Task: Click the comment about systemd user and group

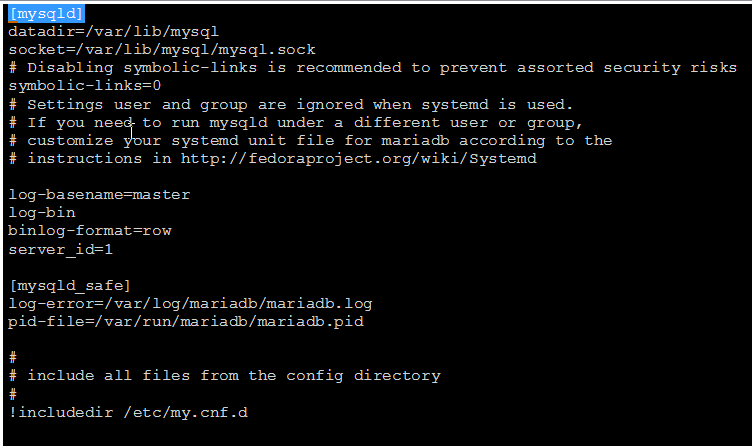Action: (290, 104)
